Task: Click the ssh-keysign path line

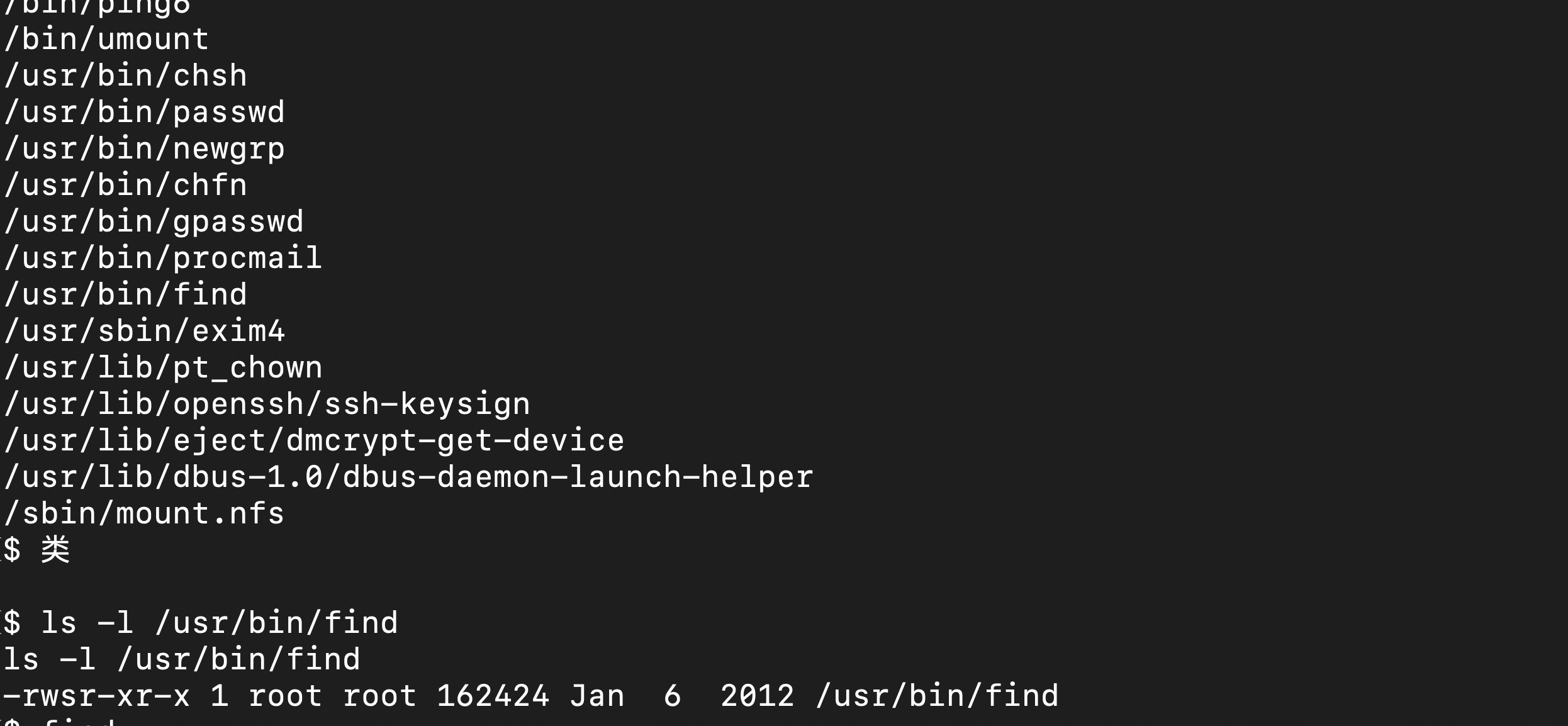Action: pyautogui.click(x=267, y=405)
